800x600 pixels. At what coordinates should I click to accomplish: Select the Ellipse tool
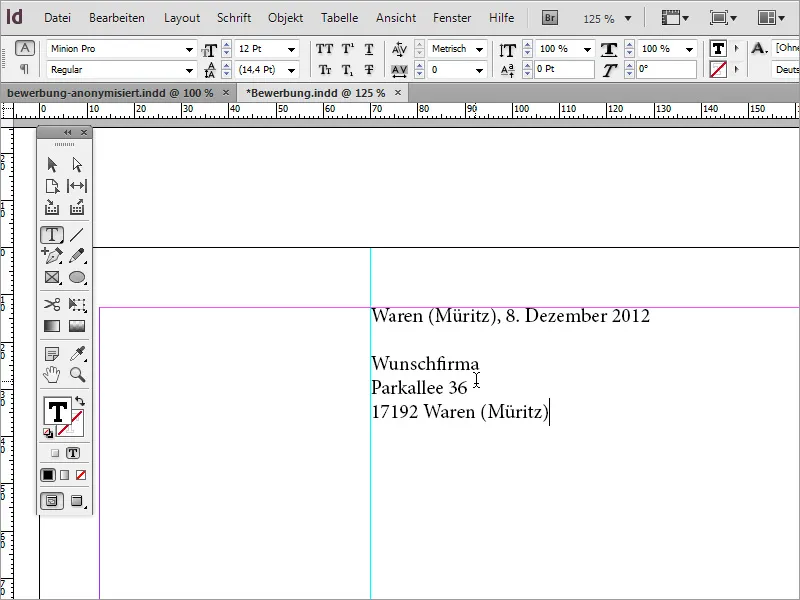tap(77, 277)
